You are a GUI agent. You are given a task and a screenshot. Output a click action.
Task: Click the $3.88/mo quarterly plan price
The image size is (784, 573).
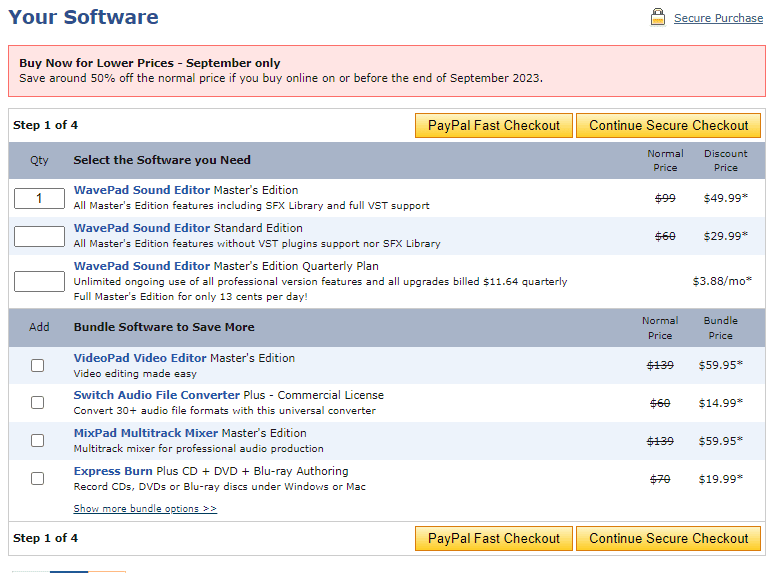coord(722,281)
